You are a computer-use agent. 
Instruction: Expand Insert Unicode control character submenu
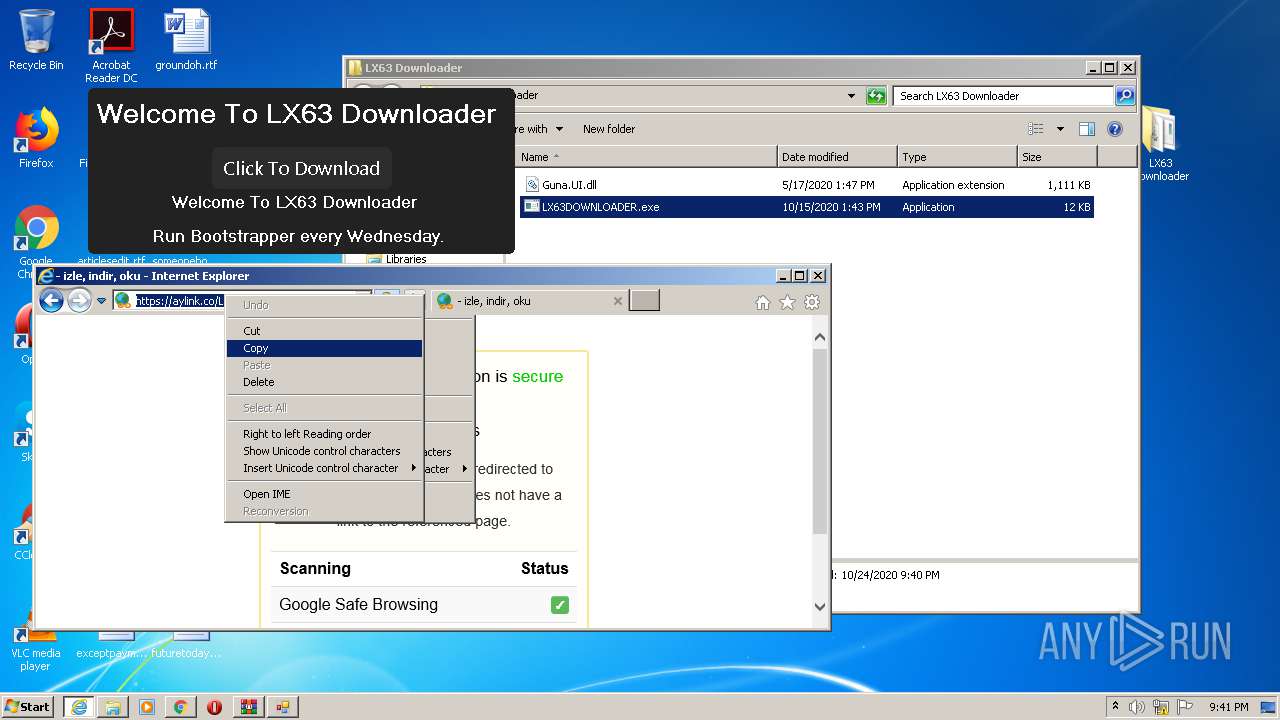point(324,468)
